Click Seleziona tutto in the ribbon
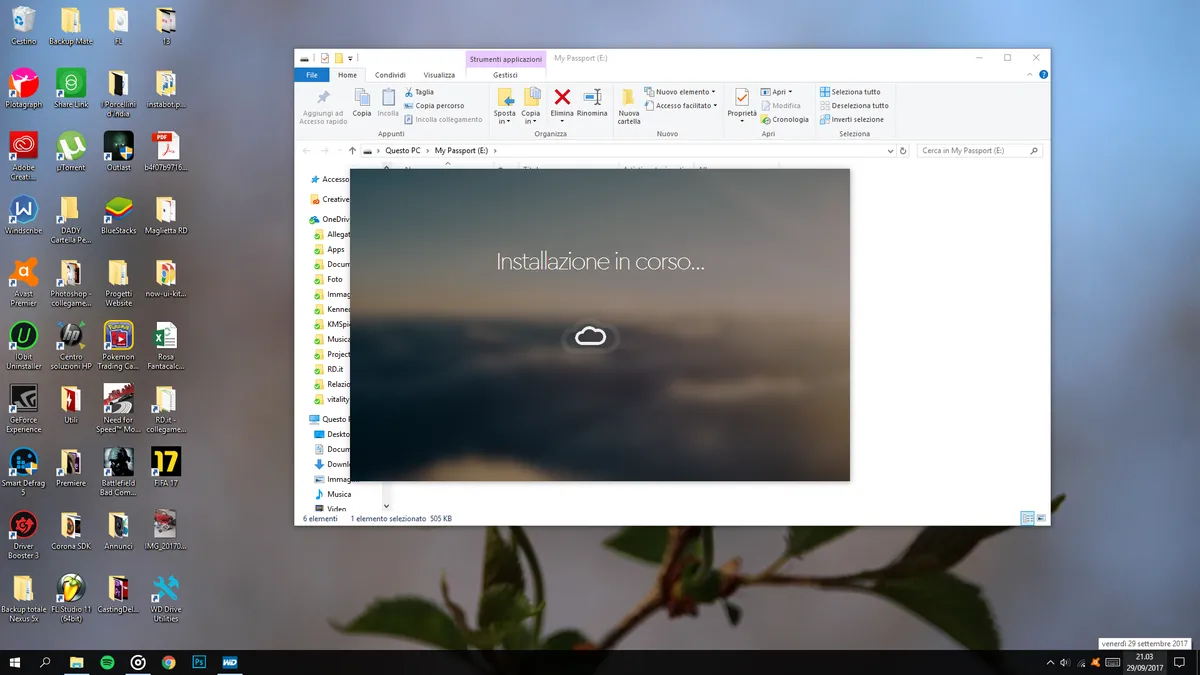The image size is (1200, 675). pyautogui.click(x=850, y=92)
